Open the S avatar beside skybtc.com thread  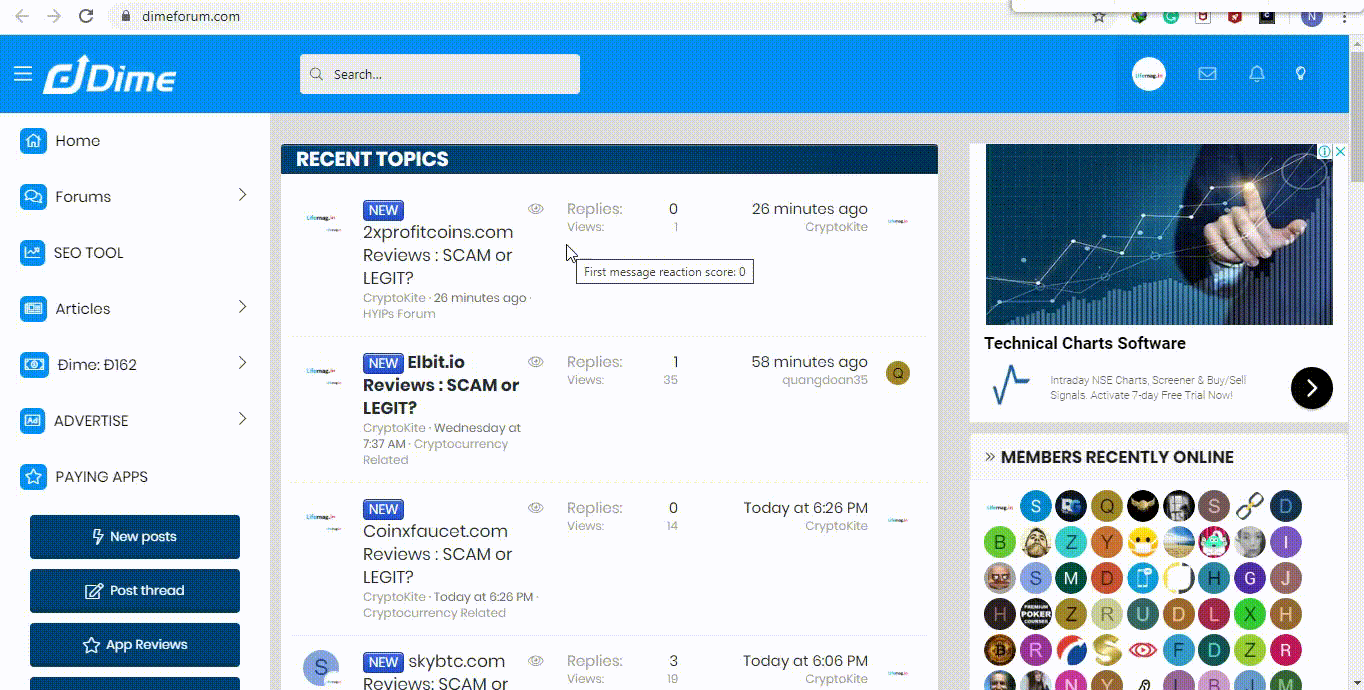pyautogui.click(x=320, y=668)
